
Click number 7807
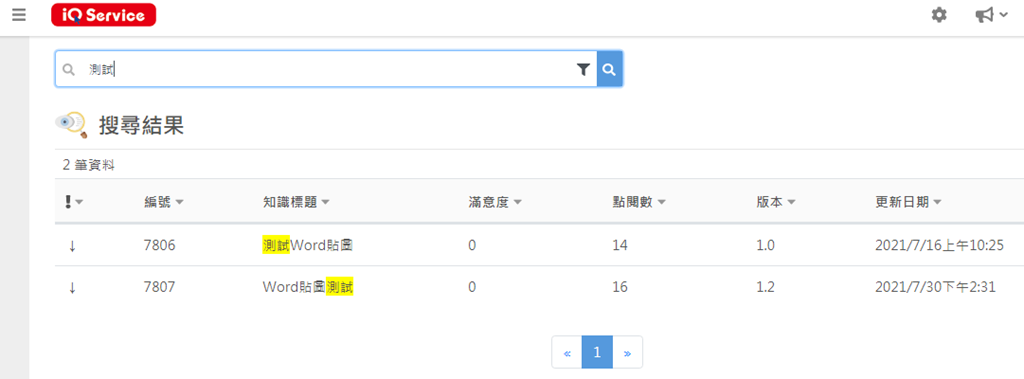[159, 287]
